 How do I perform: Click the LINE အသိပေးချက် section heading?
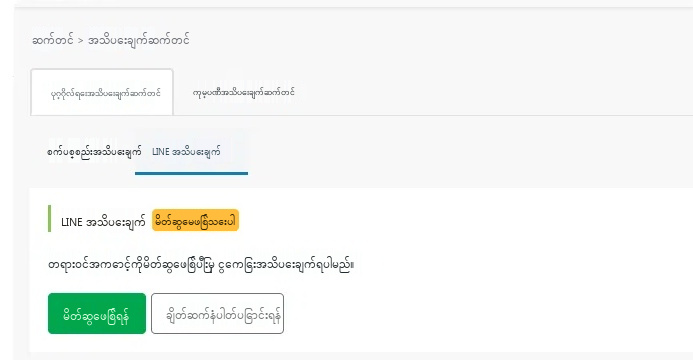[103, 222]
